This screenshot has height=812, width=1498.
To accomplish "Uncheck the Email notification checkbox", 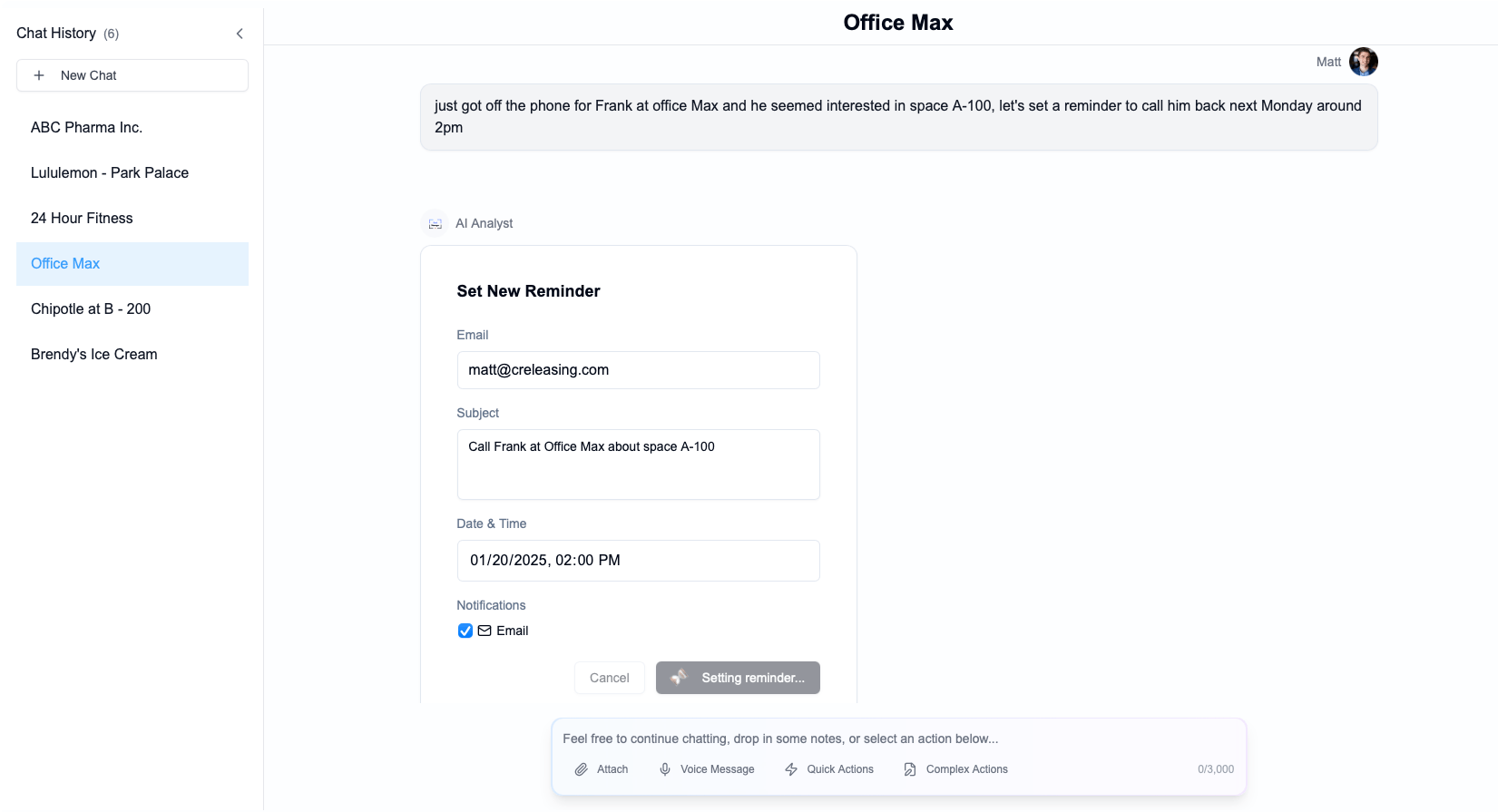I will pyautogui.click(x=465, y=631).
